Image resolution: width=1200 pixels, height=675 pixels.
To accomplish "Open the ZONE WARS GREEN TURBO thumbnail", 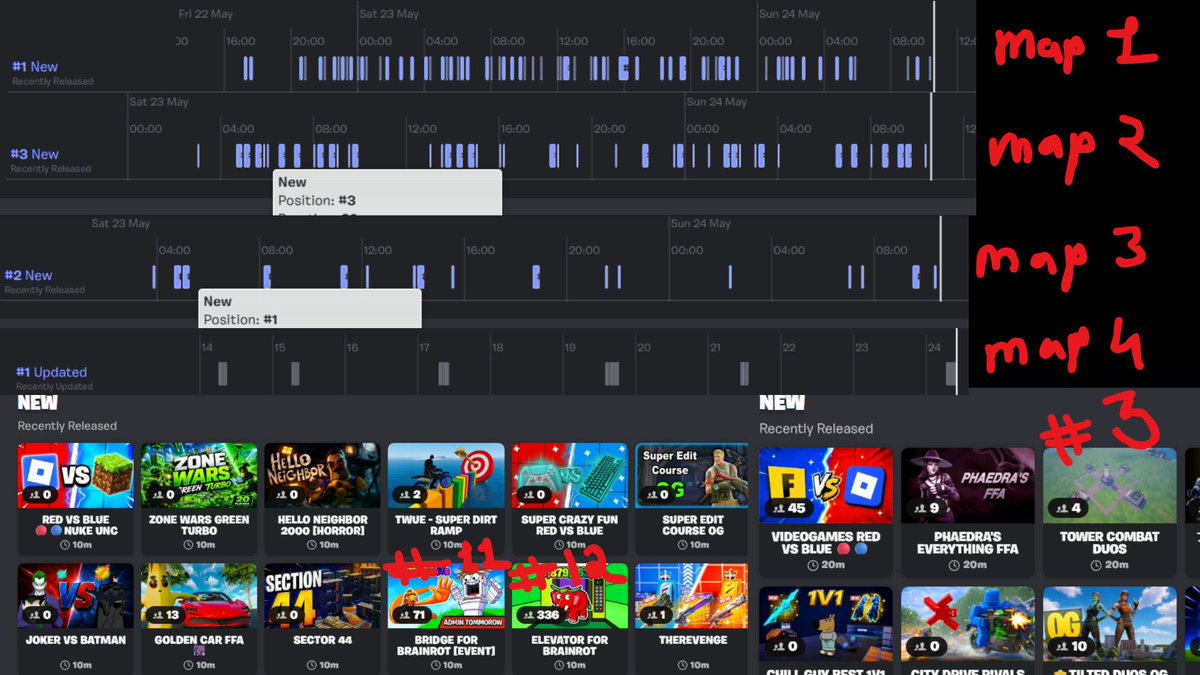I will [198, 476].
